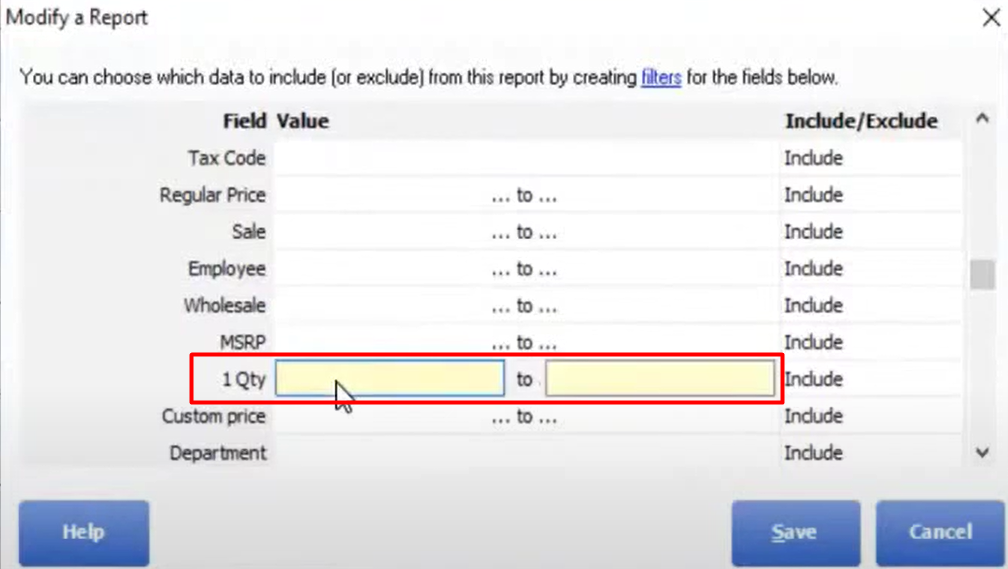
Task: Save the report changes
Action: click(795, 532)
